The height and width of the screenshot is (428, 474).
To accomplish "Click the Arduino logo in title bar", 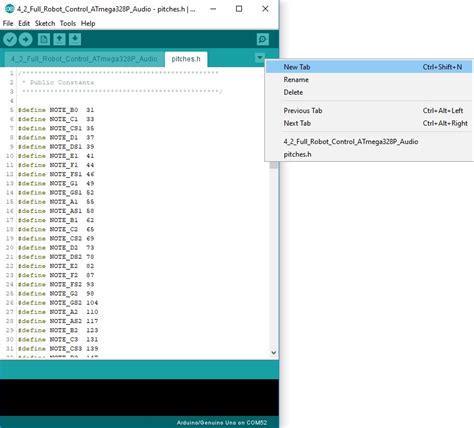I will [x=10, y=9].
